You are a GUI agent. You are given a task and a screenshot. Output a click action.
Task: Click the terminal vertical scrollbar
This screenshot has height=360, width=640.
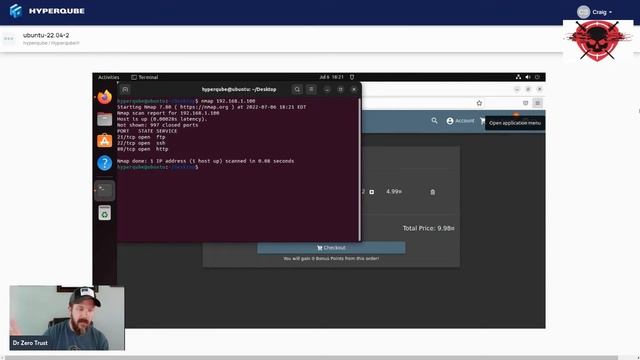360,169
